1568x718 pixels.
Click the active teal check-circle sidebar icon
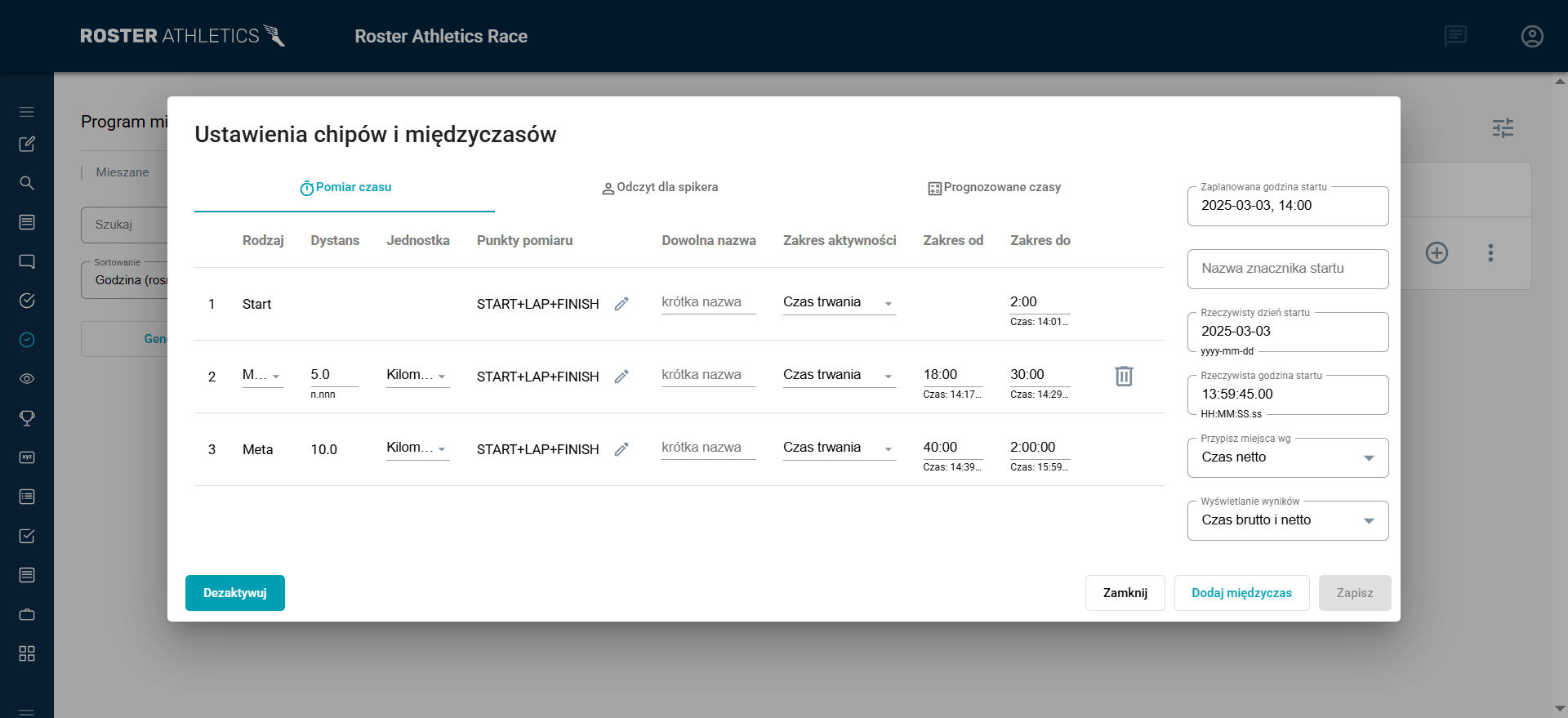(x=27, y=340)
